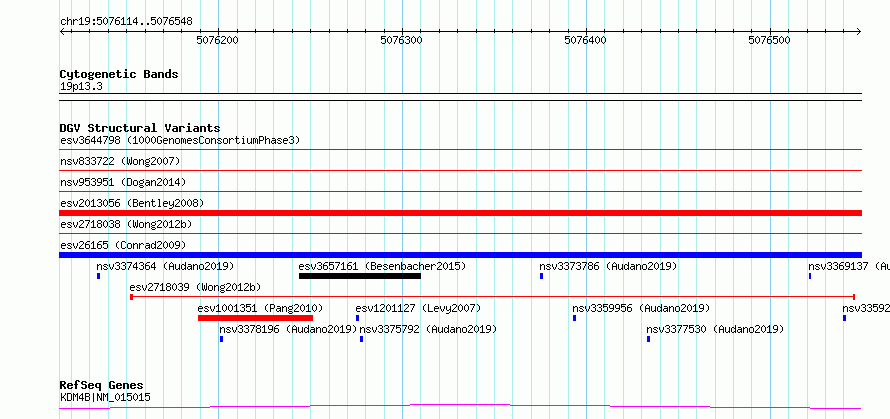Click the 19p13.3 band label
Screen dimensions: 890x419
[x=81, y=87]
